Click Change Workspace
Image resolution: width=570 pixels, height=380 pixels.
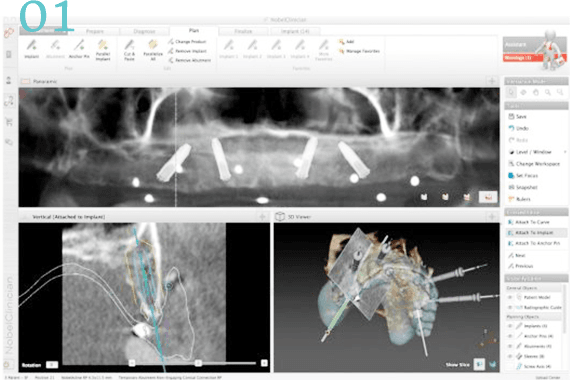pyautogui.click(x=534, y=164)
